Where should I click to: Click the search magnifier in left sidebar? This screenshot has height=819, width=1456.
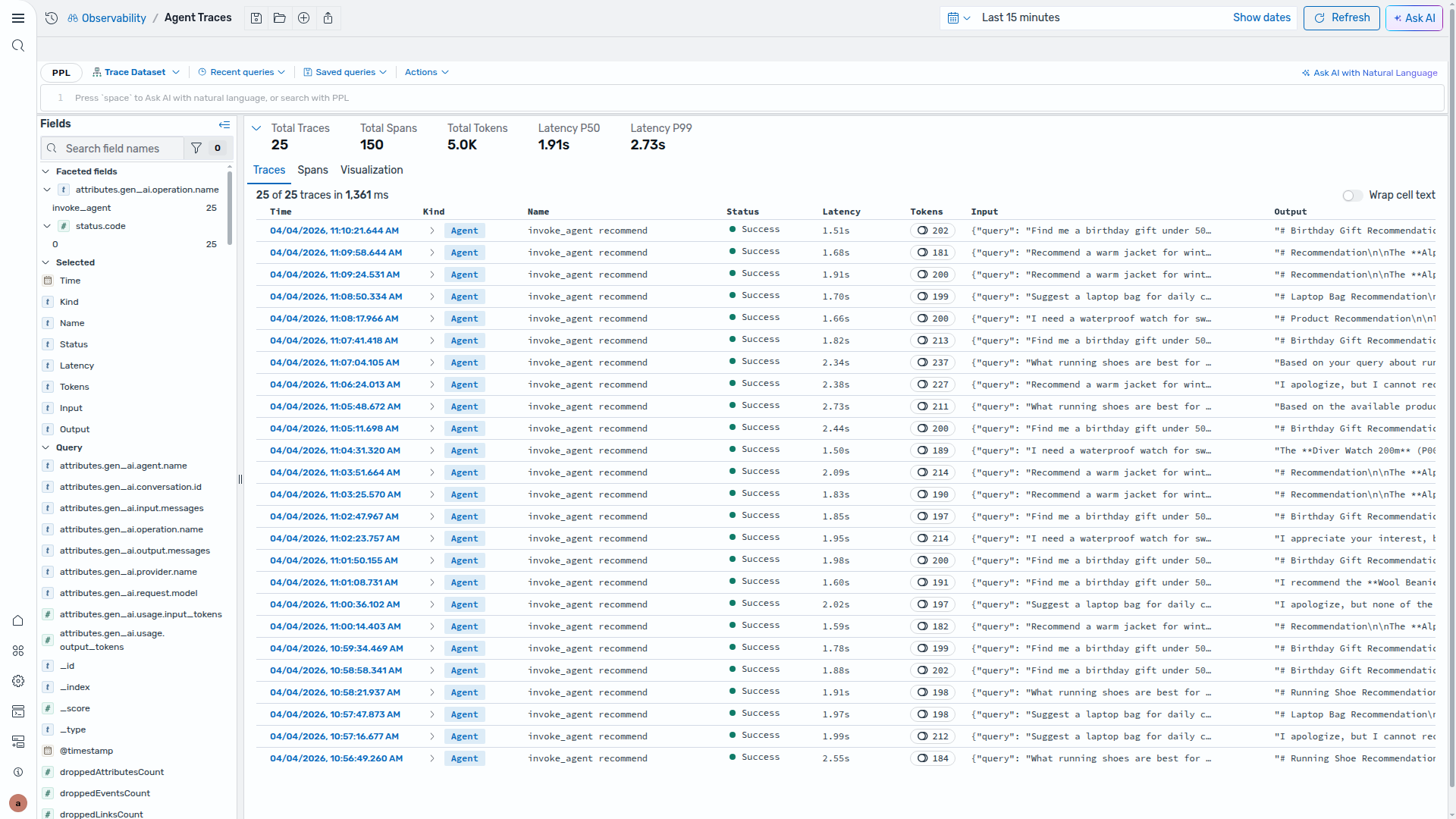[x=18, y=46]
